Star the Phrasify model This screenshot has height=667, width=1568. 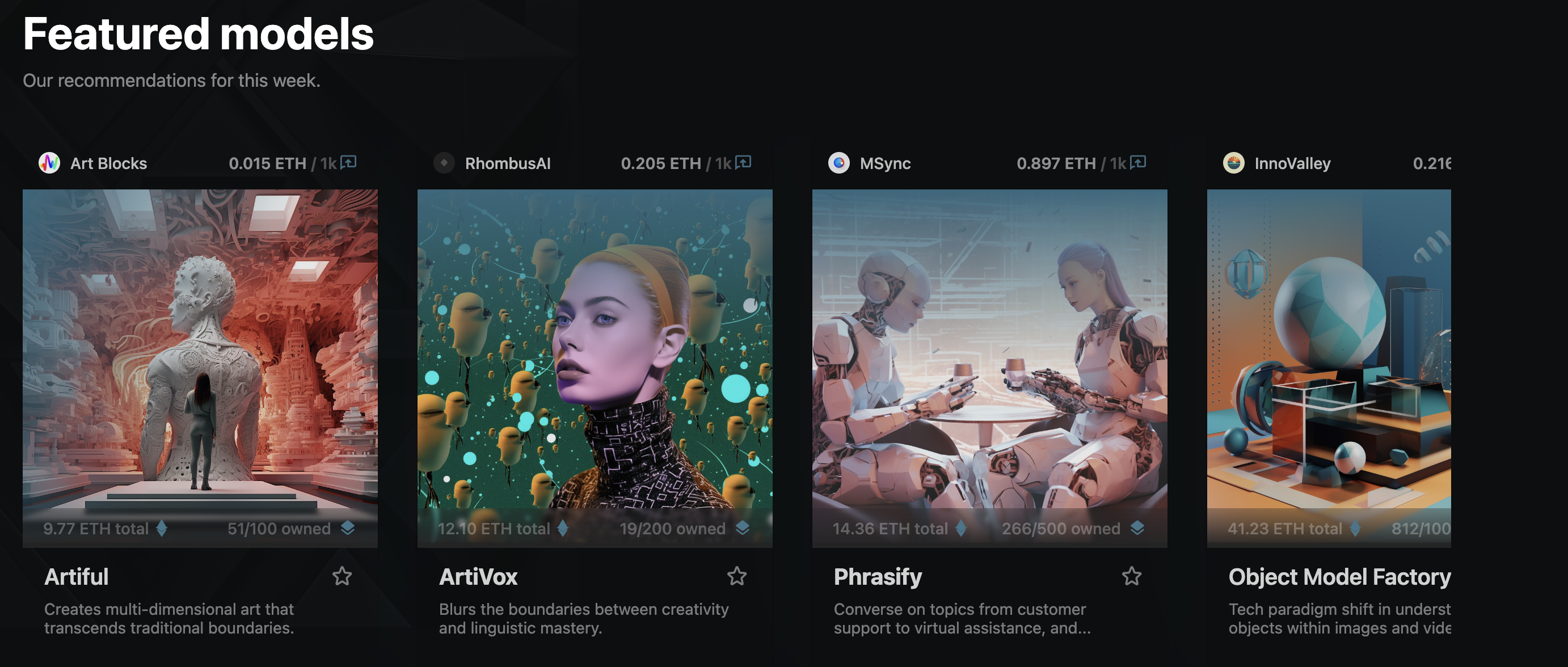(1132, 576)
